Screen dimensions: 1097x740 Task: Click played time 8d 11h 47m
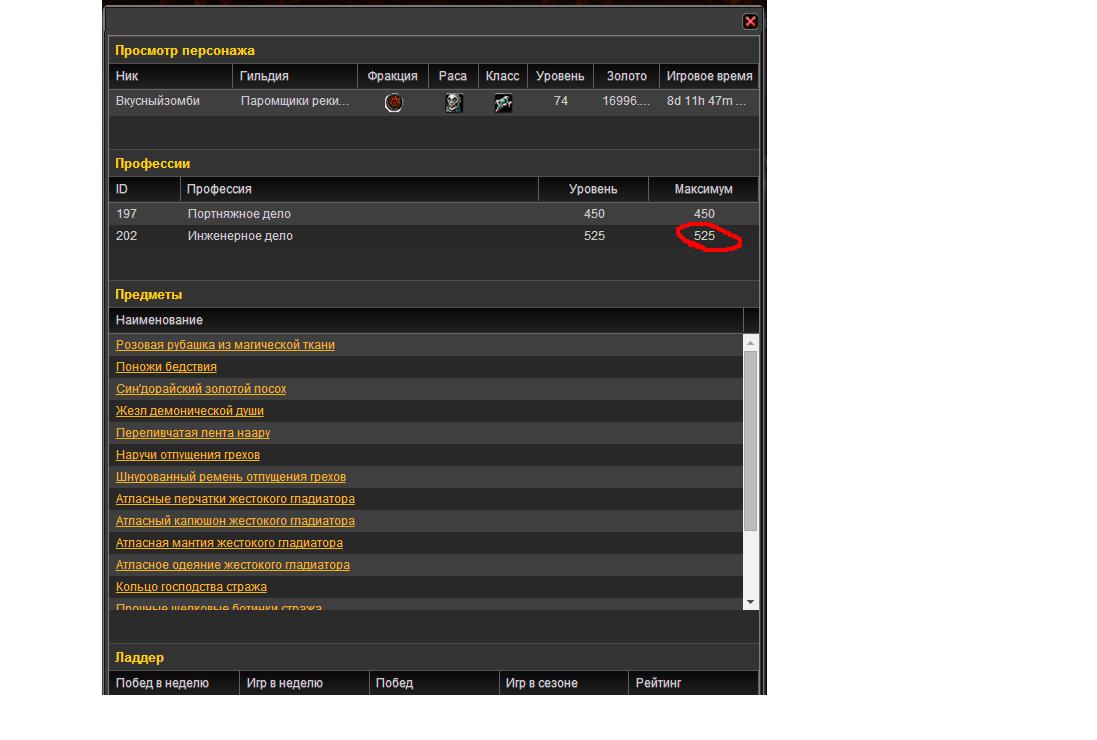[x=707, y=101]
